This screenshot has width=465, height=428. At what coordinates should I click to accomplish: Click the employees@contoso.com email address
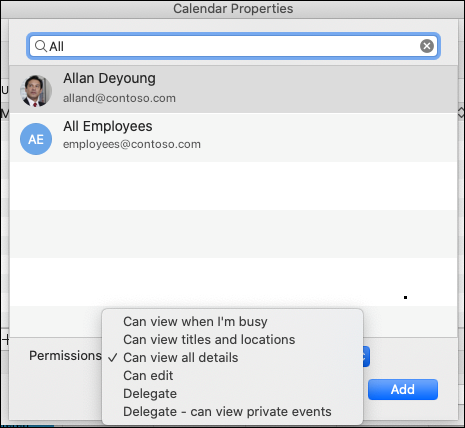132,144
